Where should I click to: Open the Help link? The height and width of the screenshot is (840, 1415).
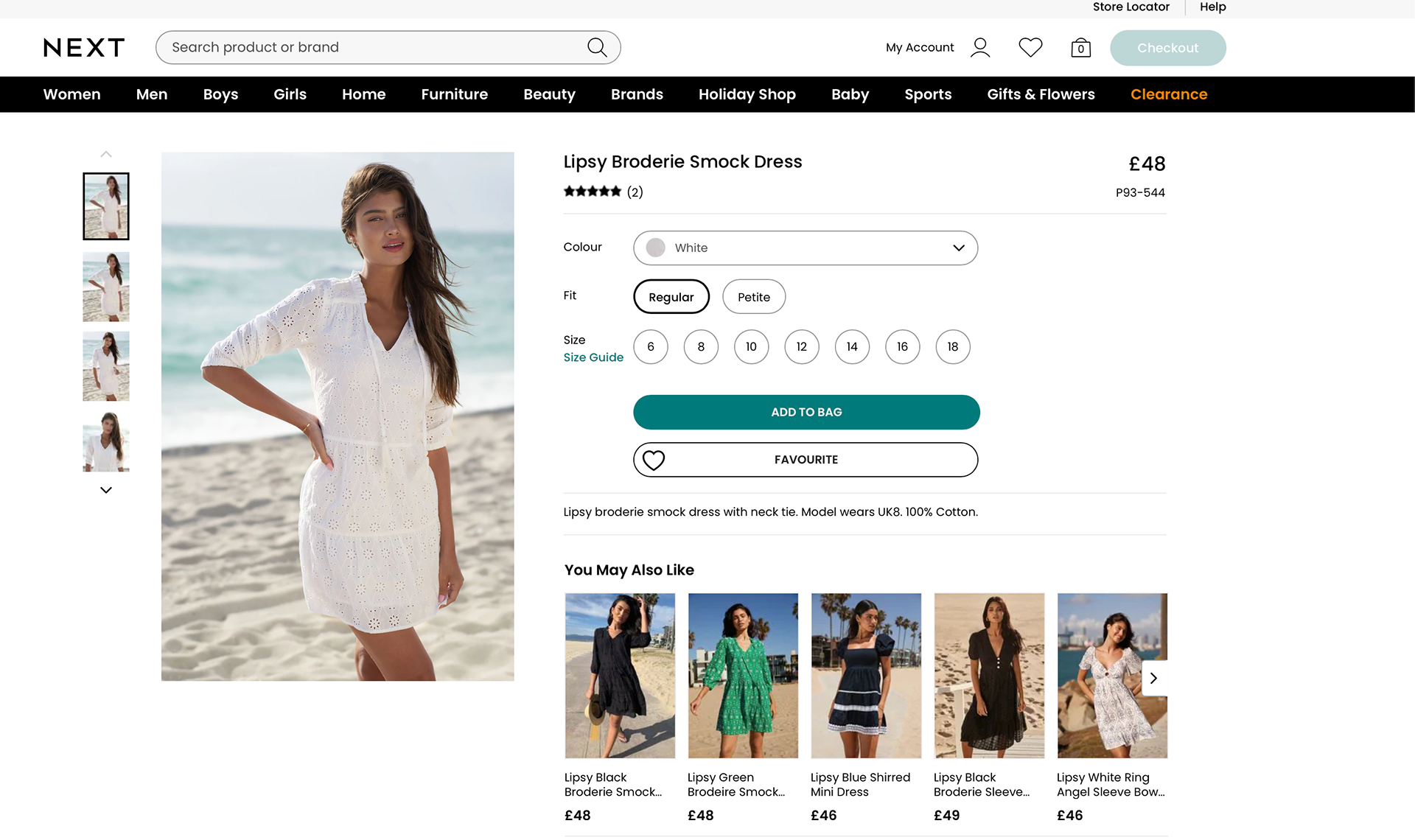[1213, 7]
